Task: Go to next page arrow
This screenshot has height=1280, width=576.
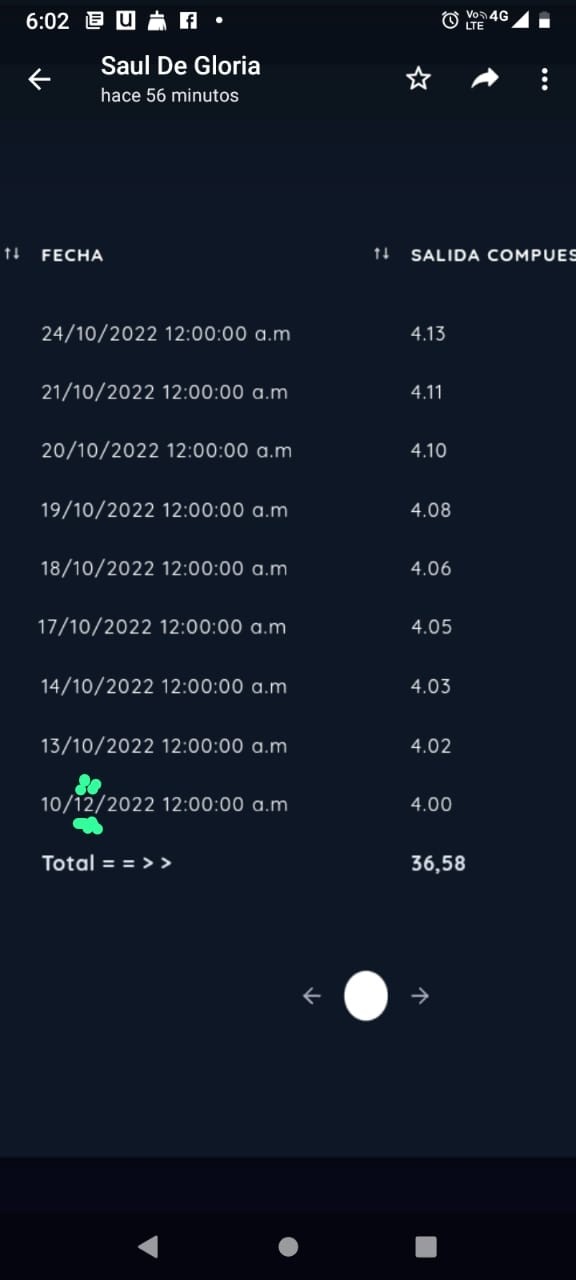Action: coord(420,995)
